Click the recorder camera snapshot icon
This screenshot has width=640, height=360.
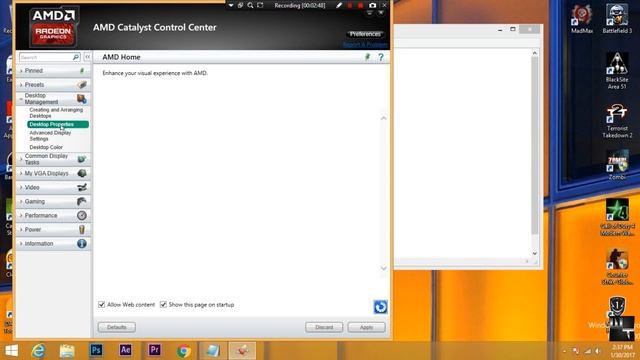click(372, 5)
